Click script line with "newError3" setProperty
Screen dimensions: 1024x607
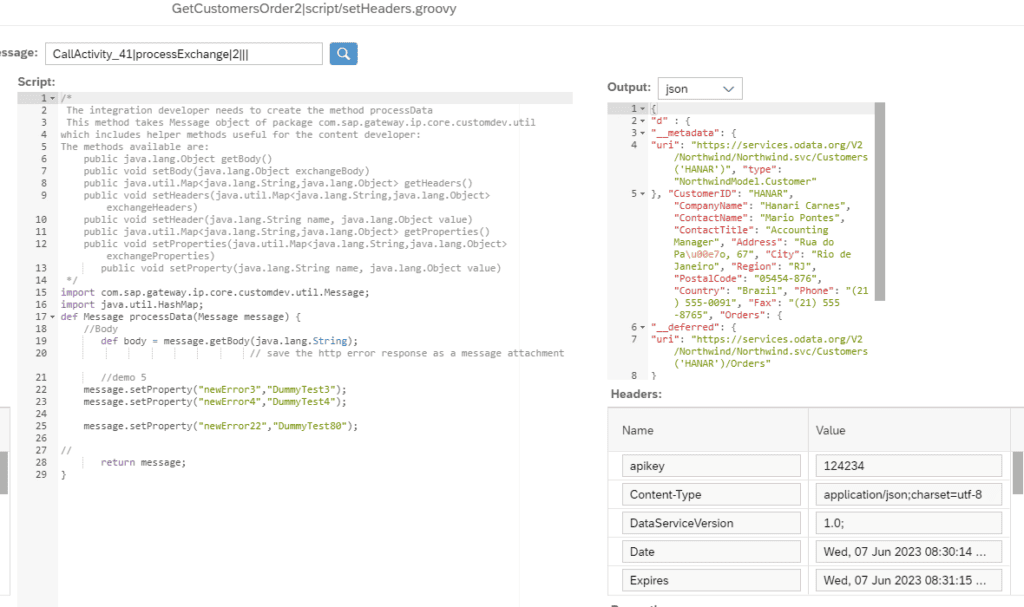click(215, 389)
